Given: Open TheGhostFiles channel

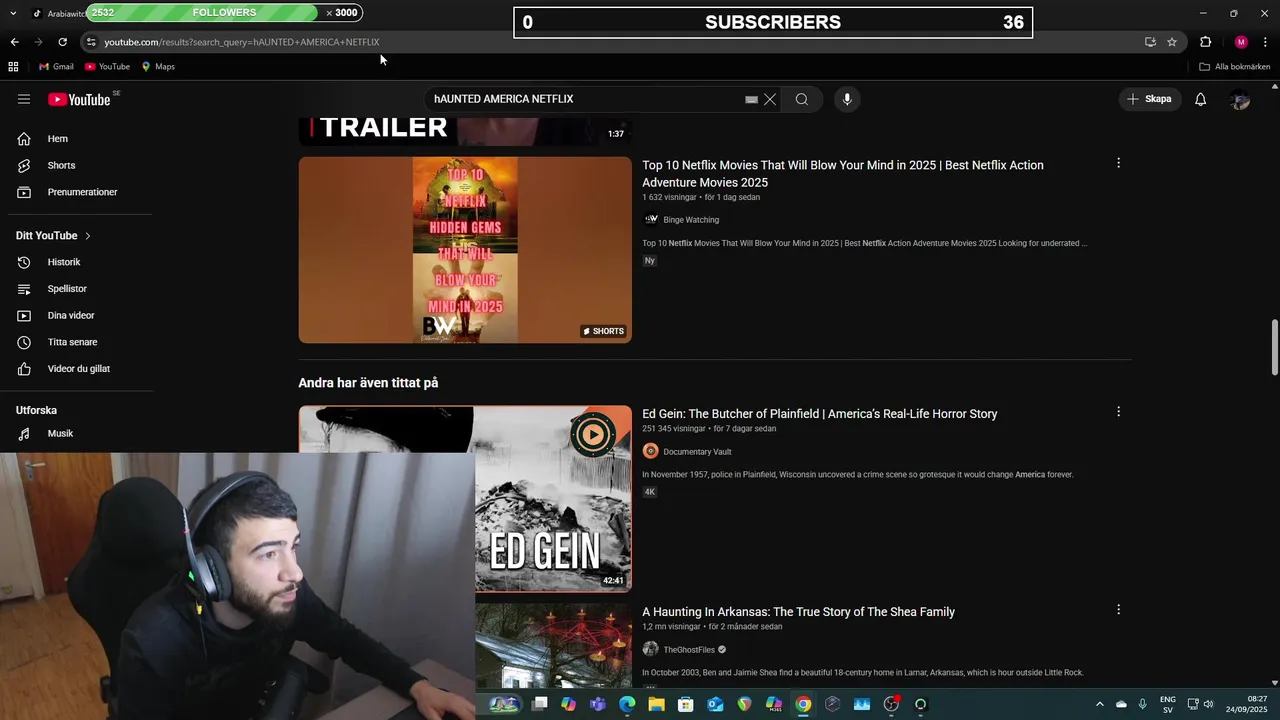Looking at the screenshot, I should click(x=689, y=650).
